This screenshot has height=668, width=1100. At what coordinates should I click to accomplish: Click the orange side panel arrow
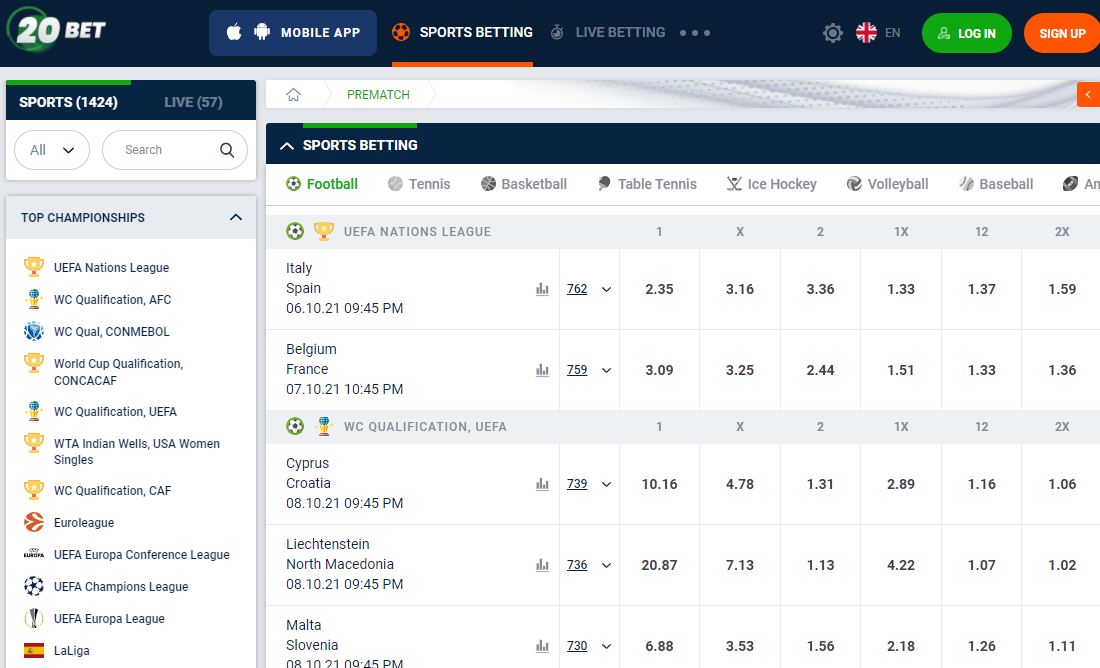1088,94
